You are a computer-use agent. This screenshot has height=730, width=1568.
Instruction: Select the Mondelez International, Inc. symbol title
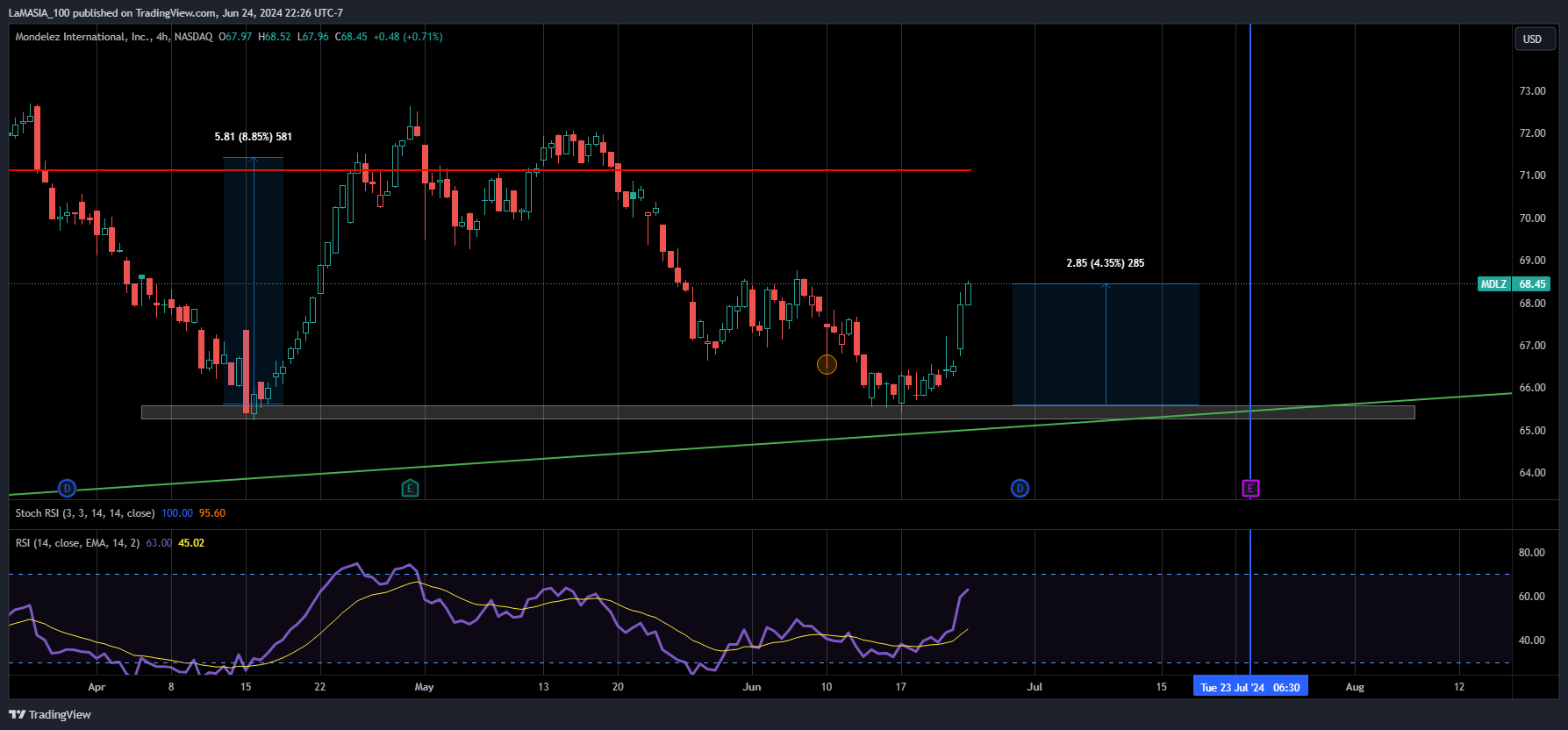coord(82,37)
